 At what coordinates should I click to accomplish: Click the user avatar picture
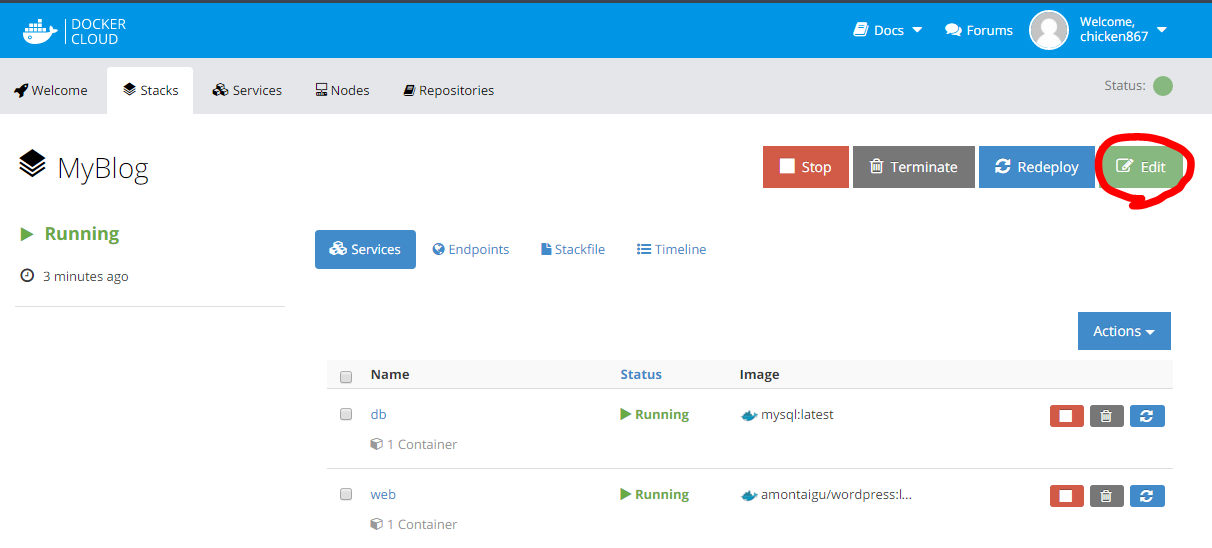point(1049,30)
